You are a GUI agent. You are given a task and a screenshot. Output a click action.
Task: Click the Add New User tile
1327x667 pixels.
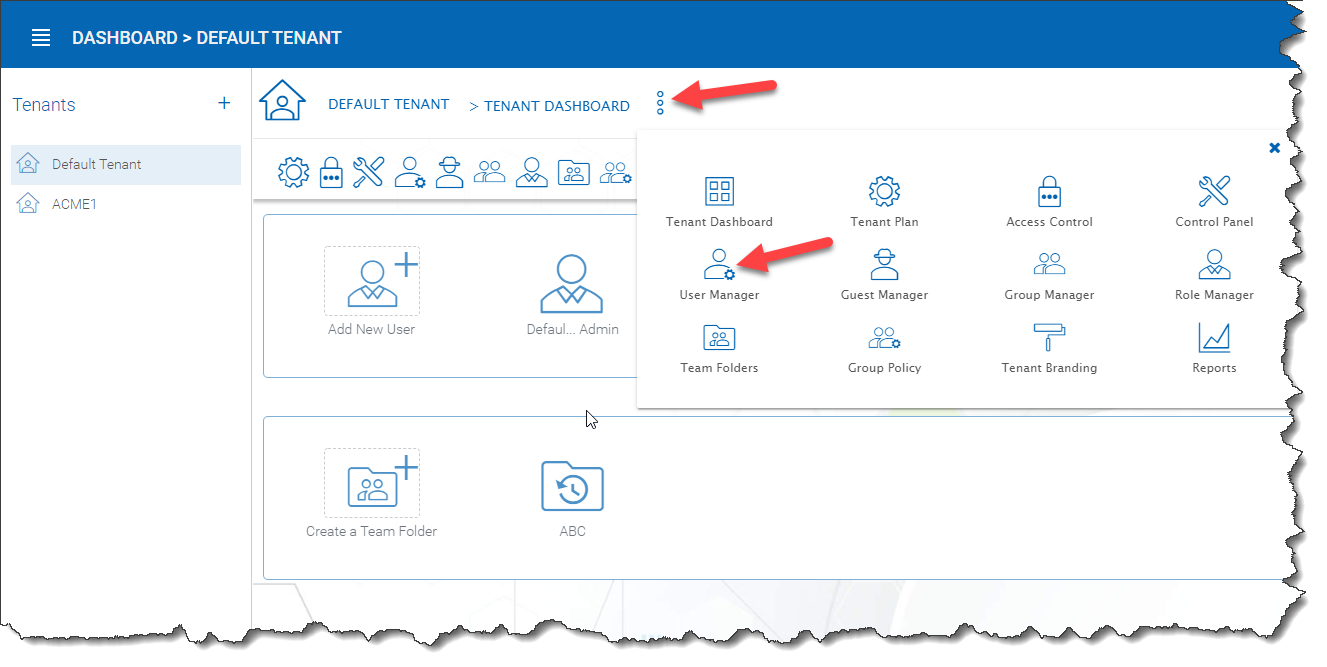371,291
